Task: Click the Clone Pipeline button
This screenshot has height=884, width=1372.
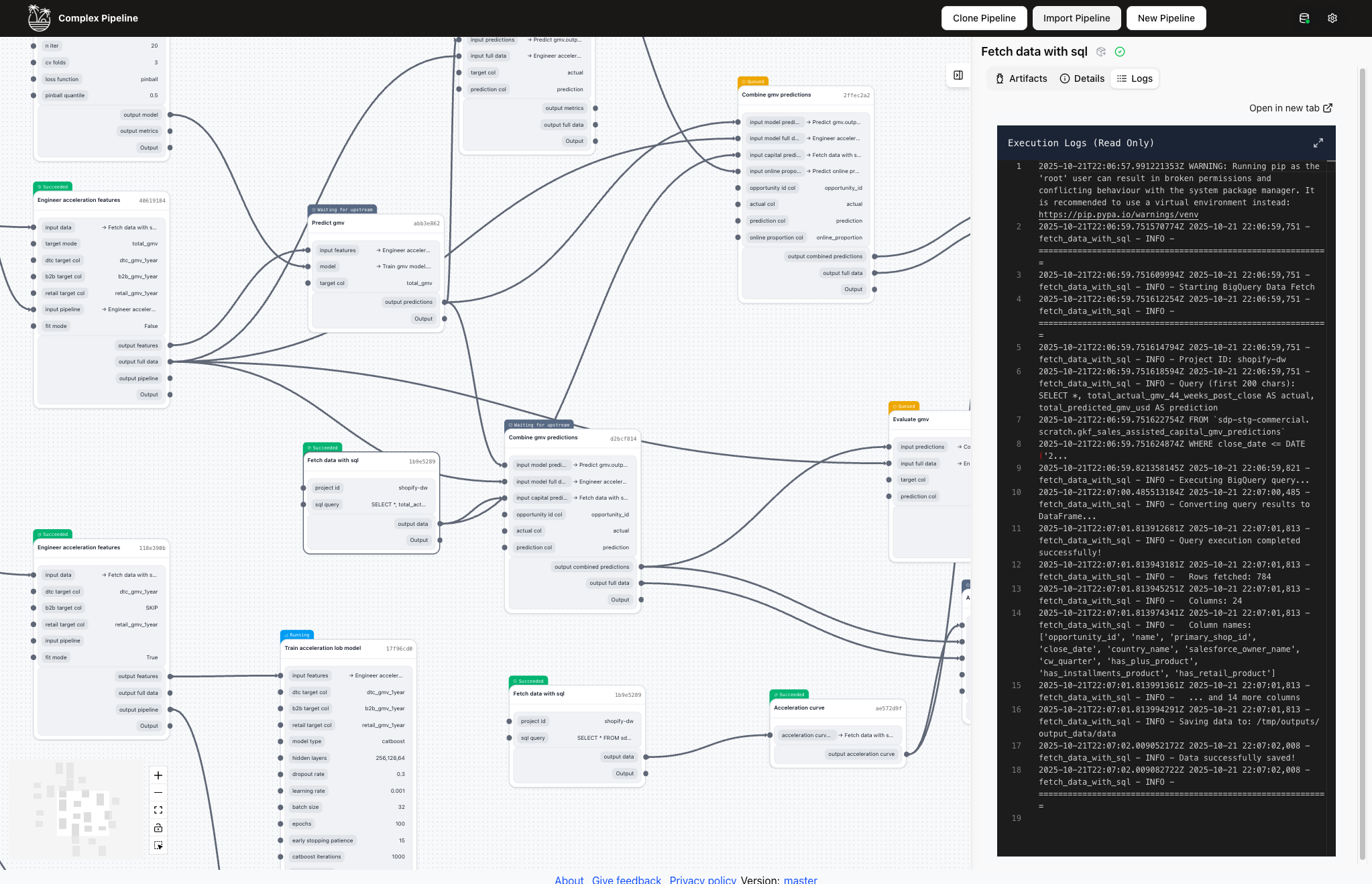Action: pyautogui.click(x=984, y=18)
